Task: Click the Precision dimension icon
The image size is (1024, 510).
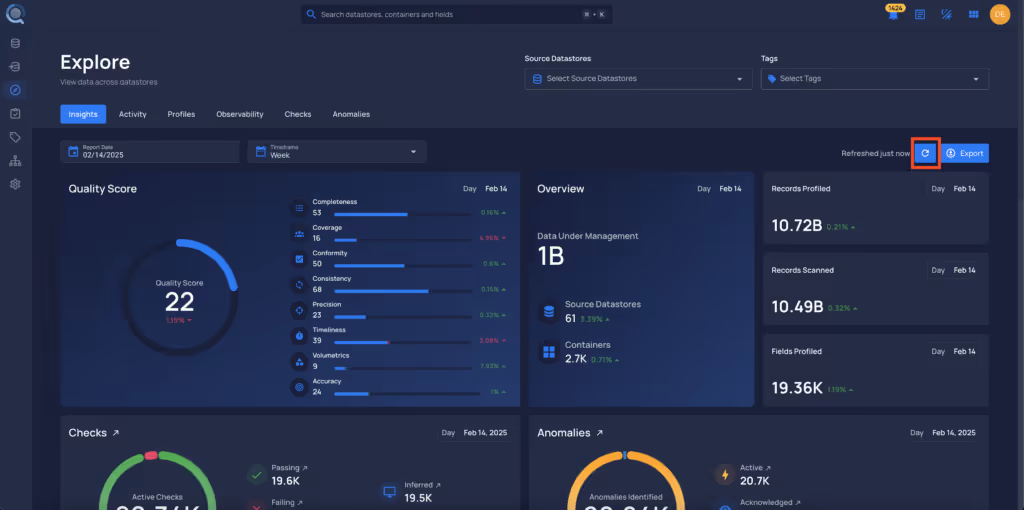Action: 299,310
